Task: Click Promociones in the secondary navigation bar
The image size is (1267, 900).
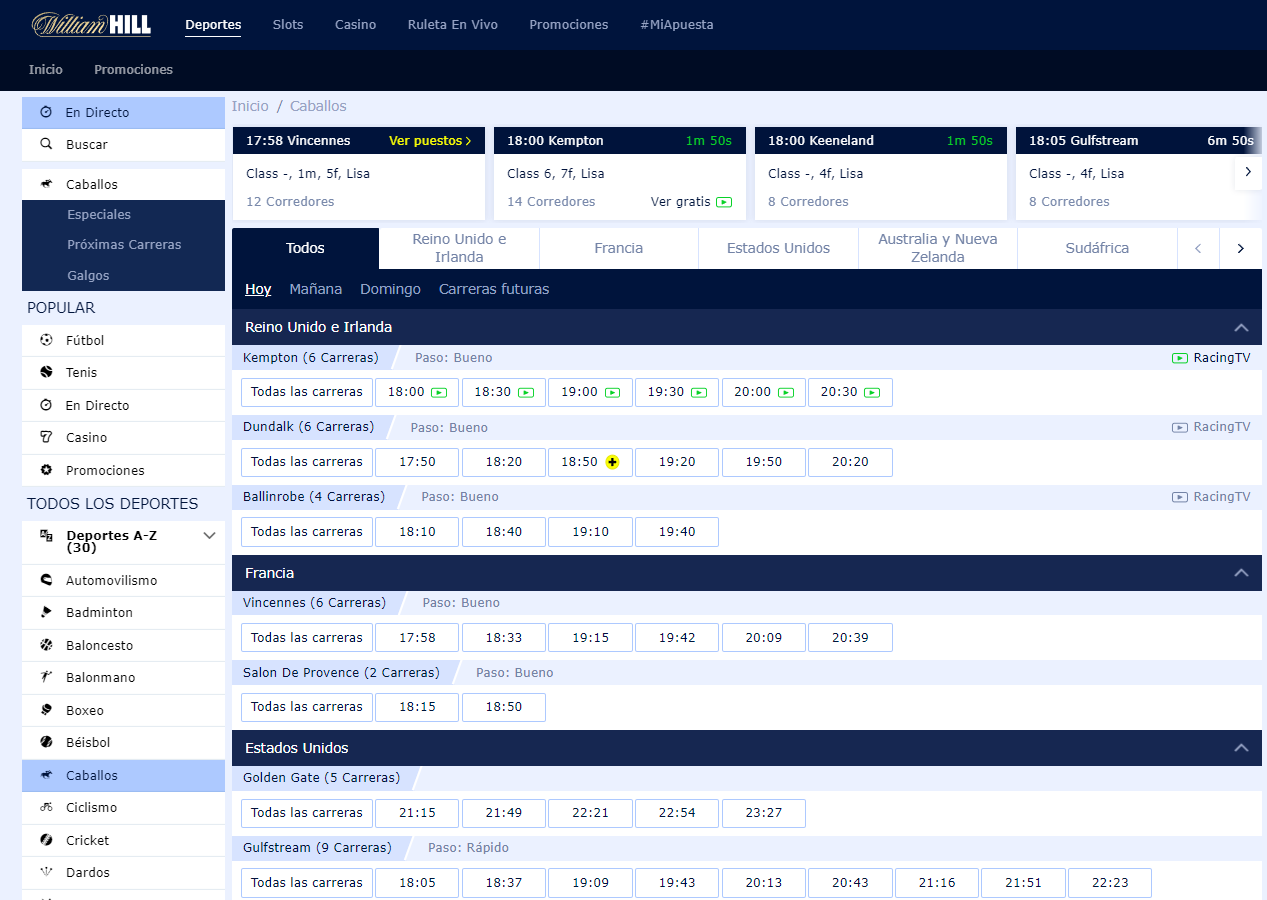Action: click(x=133, y=70)
